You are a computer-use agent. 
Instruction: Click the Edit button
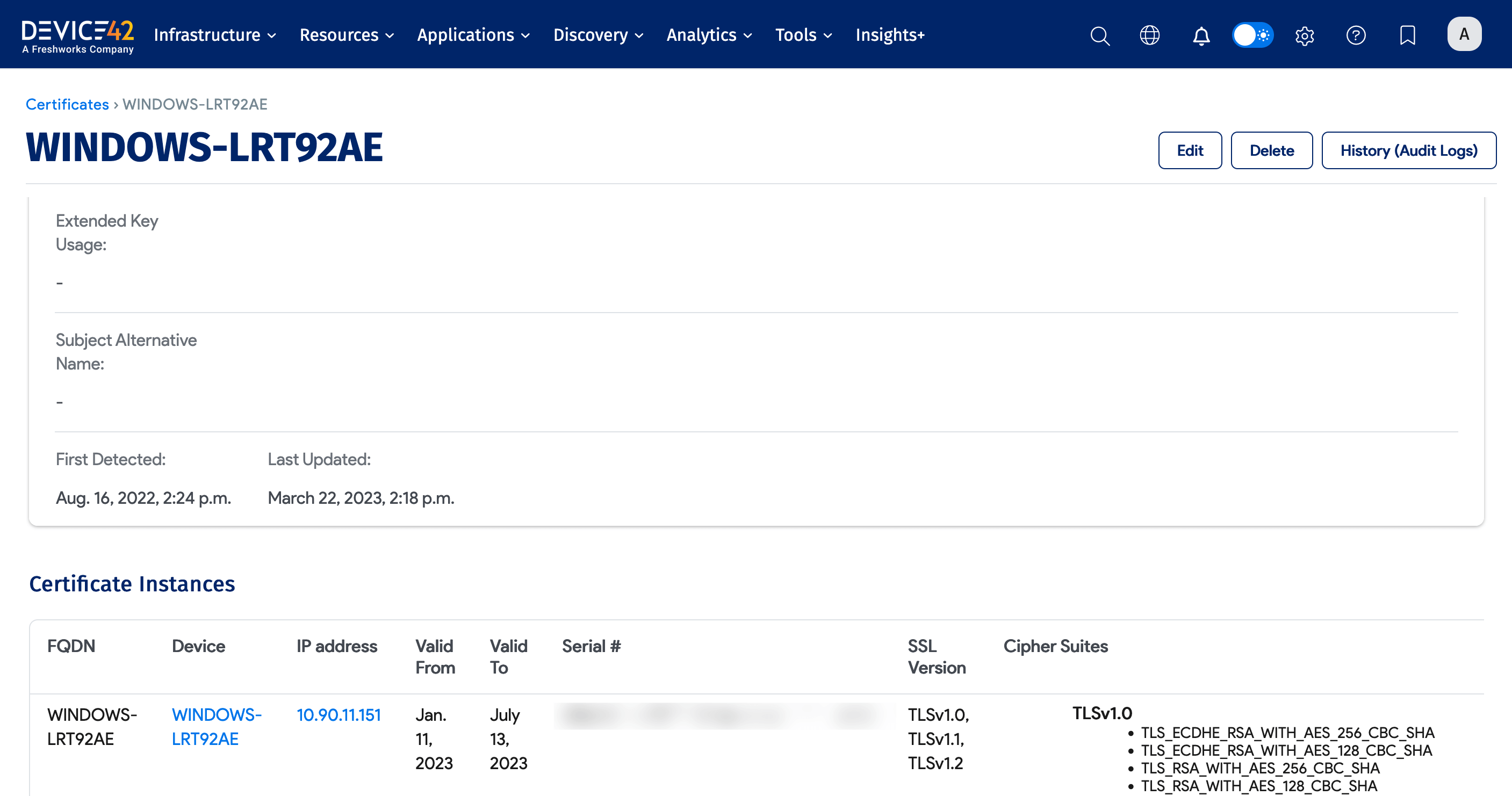[1189, 151]
